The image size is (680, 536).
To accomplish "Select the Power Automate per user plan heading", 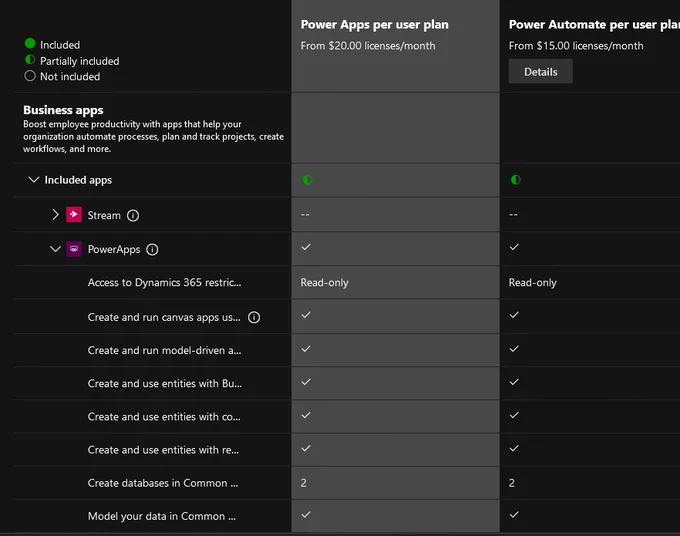I will [594, 25].
